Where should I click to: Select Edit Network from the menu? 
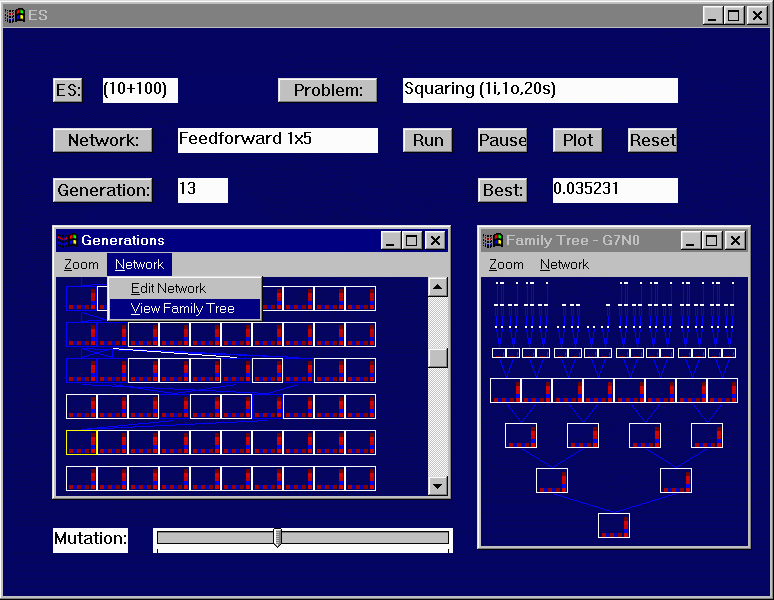(169, 288)
